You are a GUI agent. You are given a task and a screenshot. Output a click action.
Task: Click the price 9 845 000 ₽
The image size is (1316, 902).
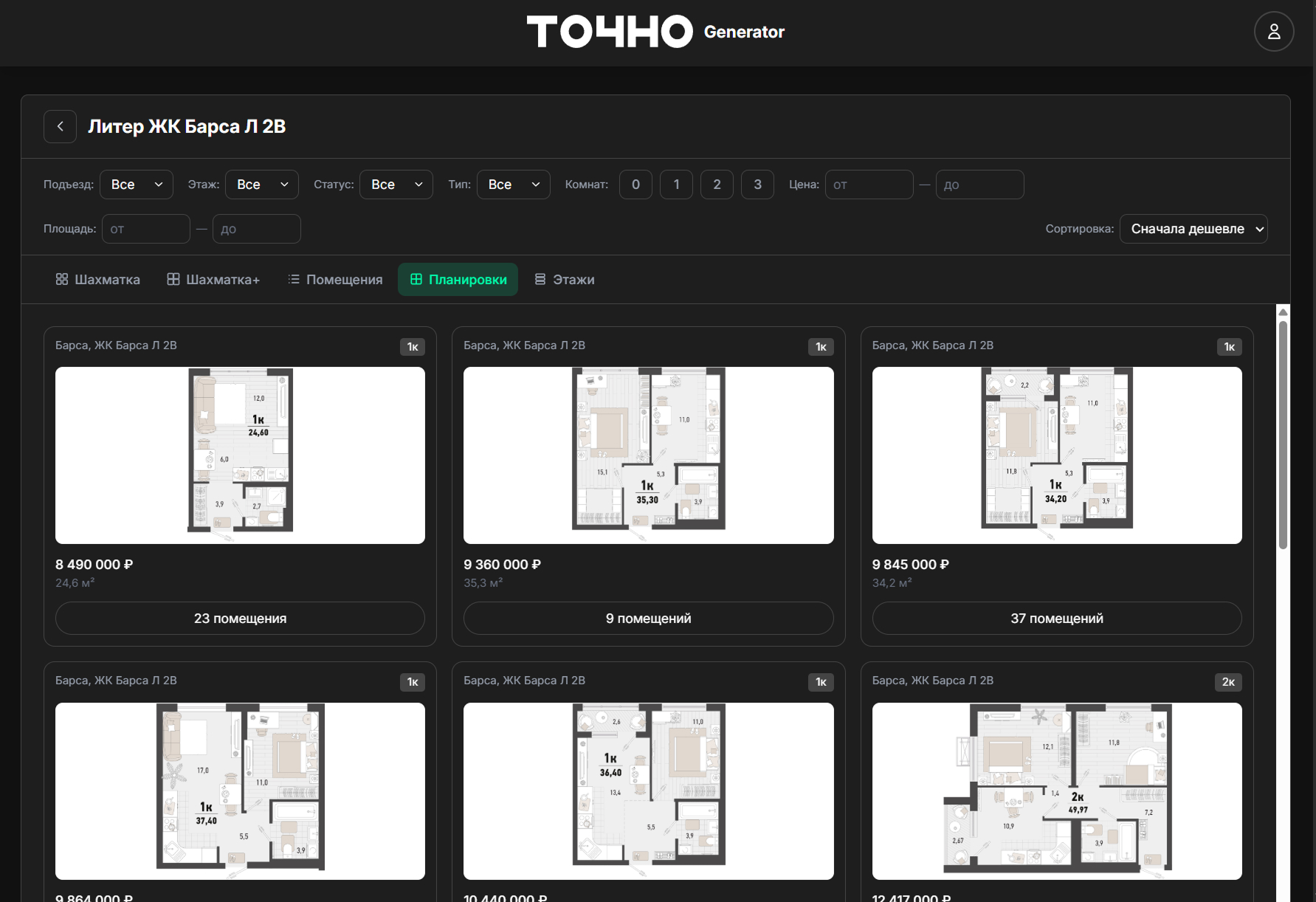tap(910, 565)
